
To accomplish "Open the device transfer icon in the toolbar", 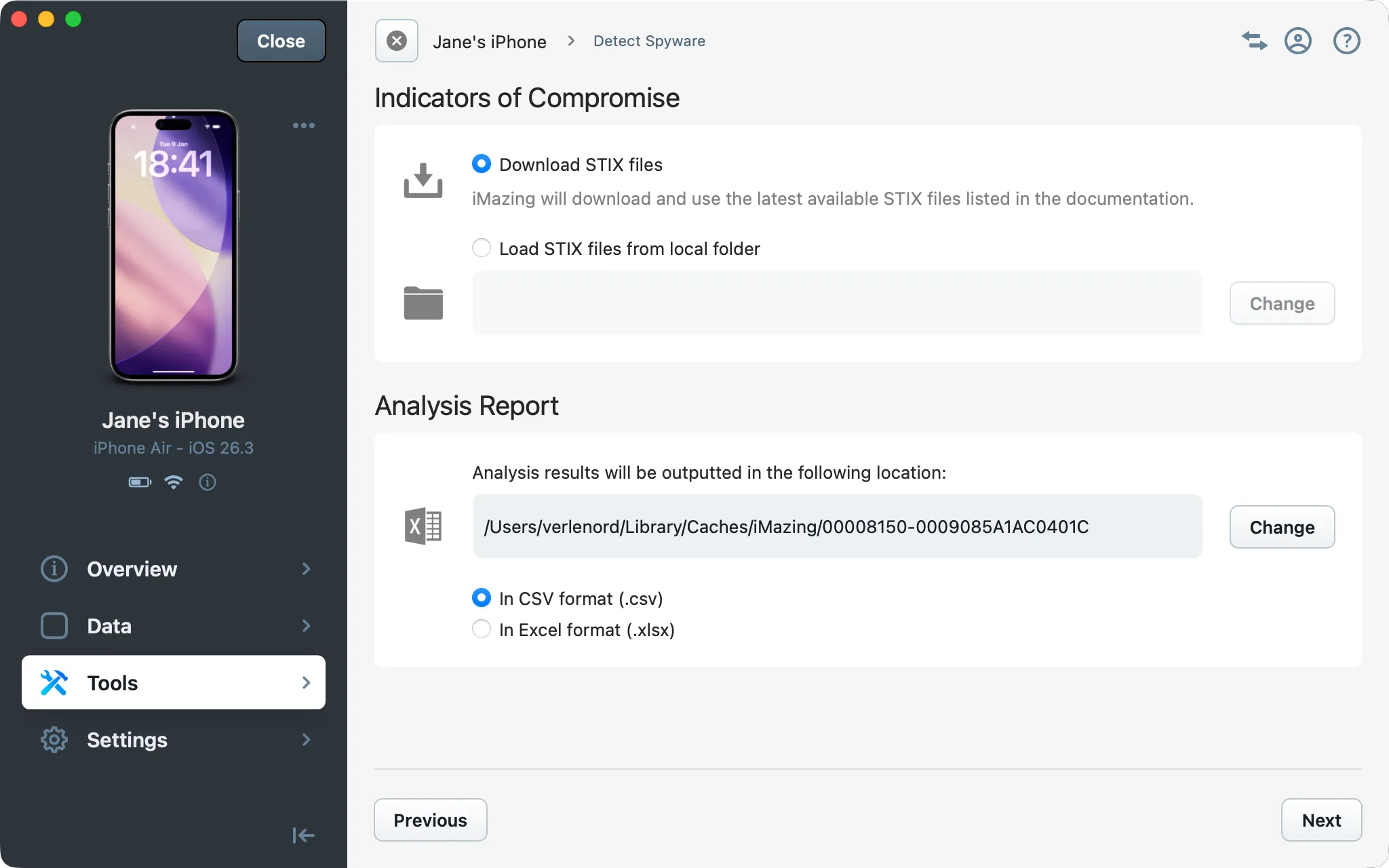I will [1254, 41].
